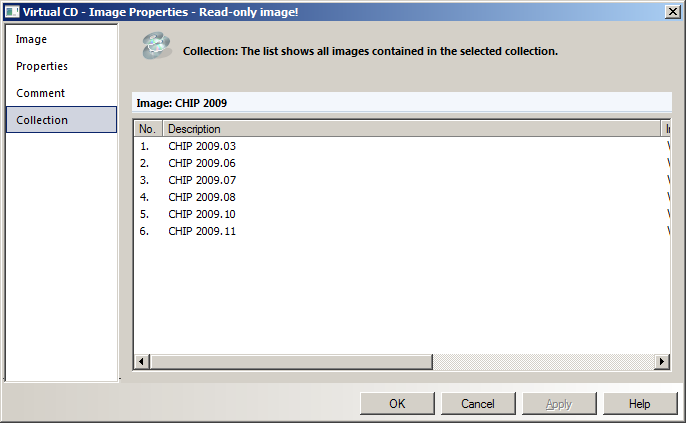Click the horizontal scrollbar right arrow
The width and height of the screenshot is (686, 423).
pos(661,361)
